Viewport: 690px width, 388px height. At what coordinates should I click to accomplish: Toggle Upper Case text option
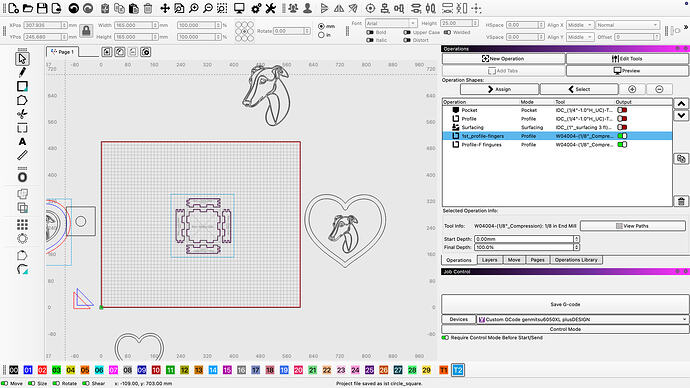(407, 33)
